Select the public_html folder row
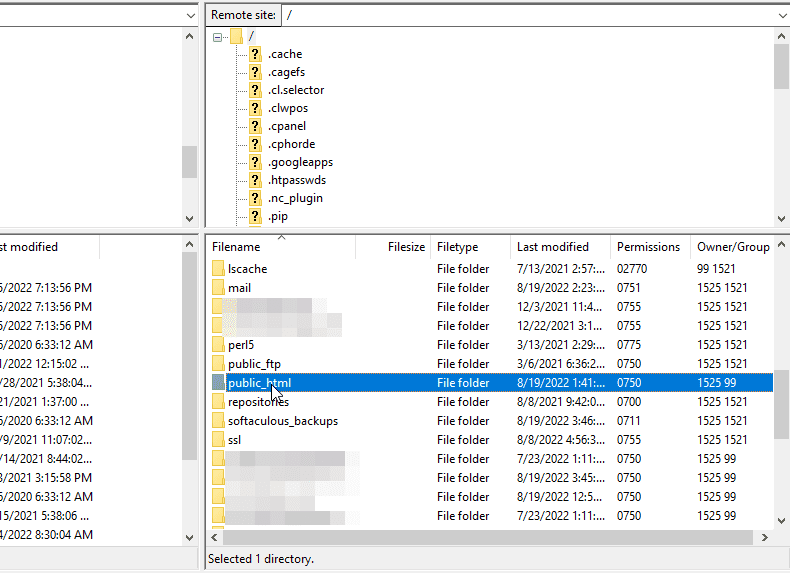The image size is (790, 573). [x=492, y=383]
